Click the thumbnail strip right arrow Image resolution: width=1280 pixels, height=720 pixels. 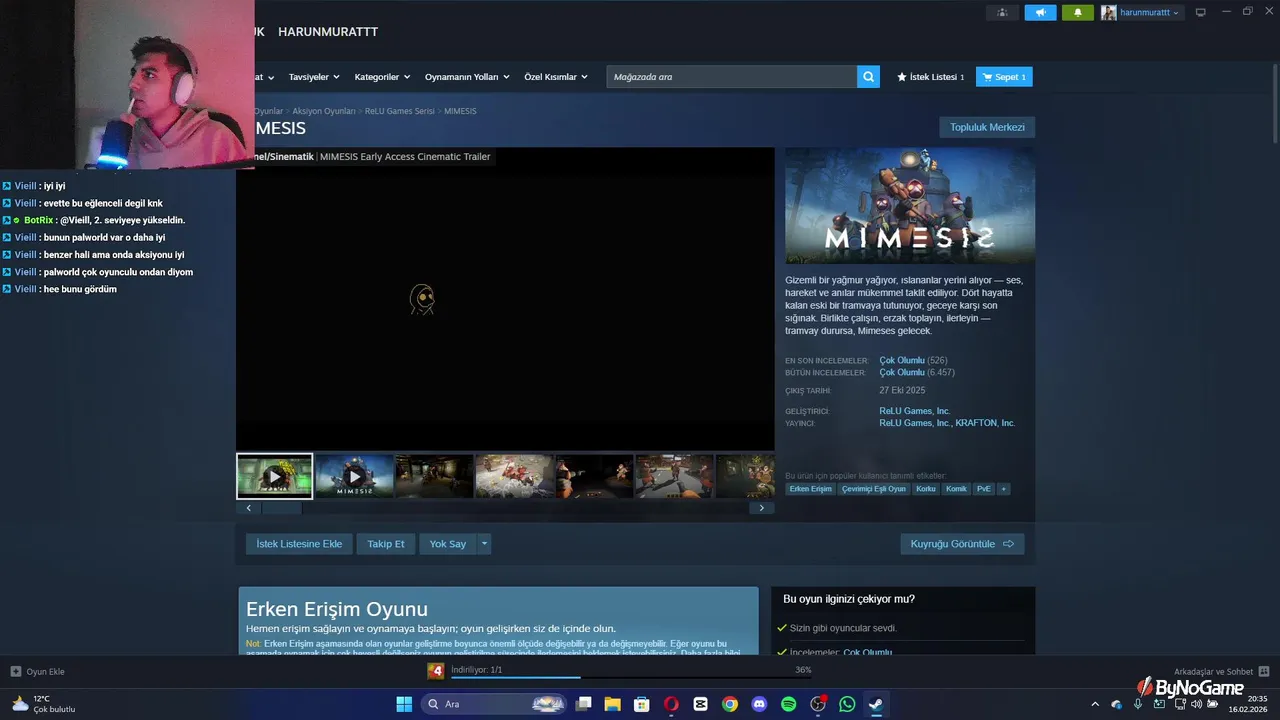click(x=761, y=508)
